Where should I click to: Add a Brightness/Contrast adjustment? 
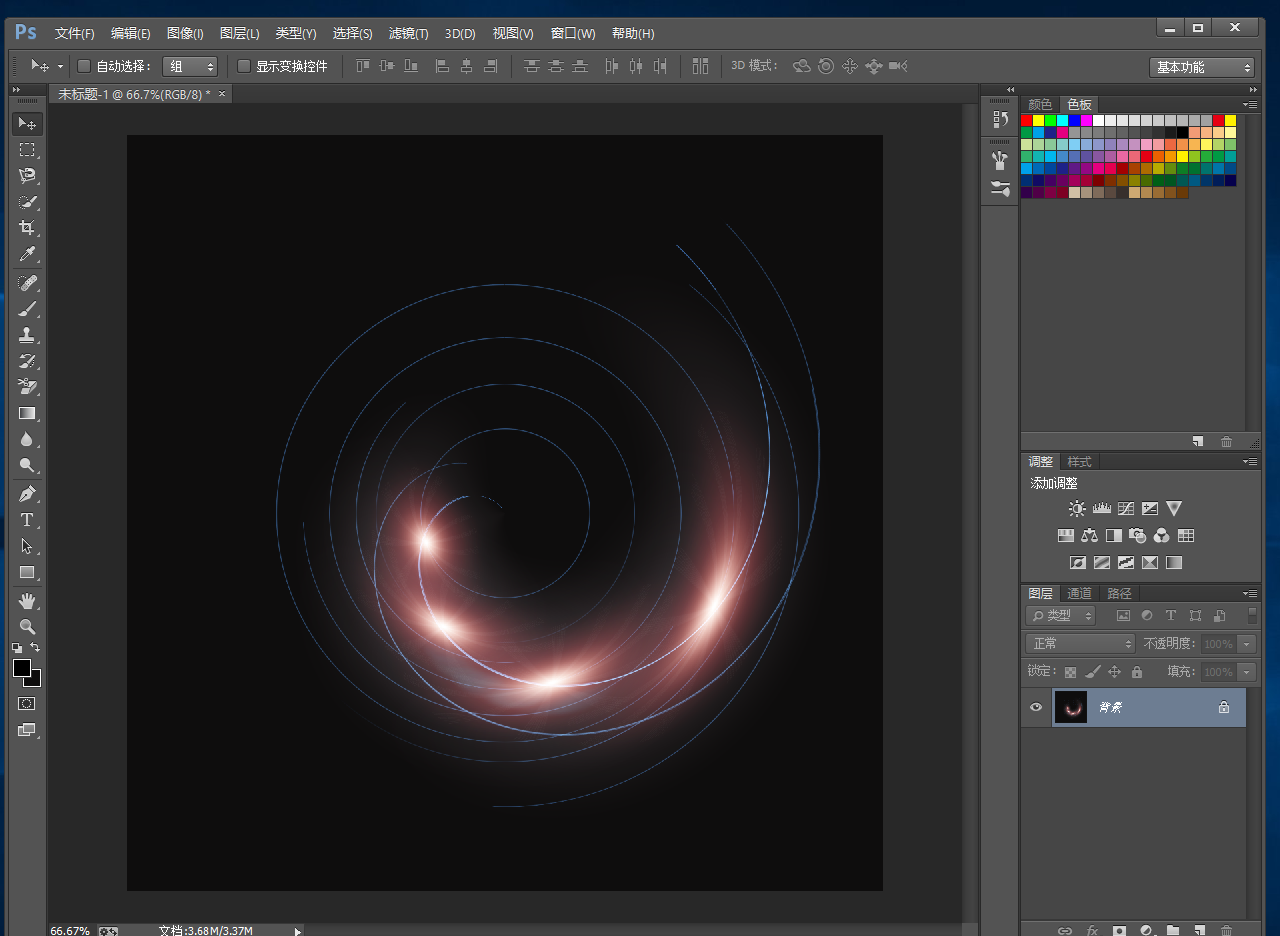[x=1077, y=509]
